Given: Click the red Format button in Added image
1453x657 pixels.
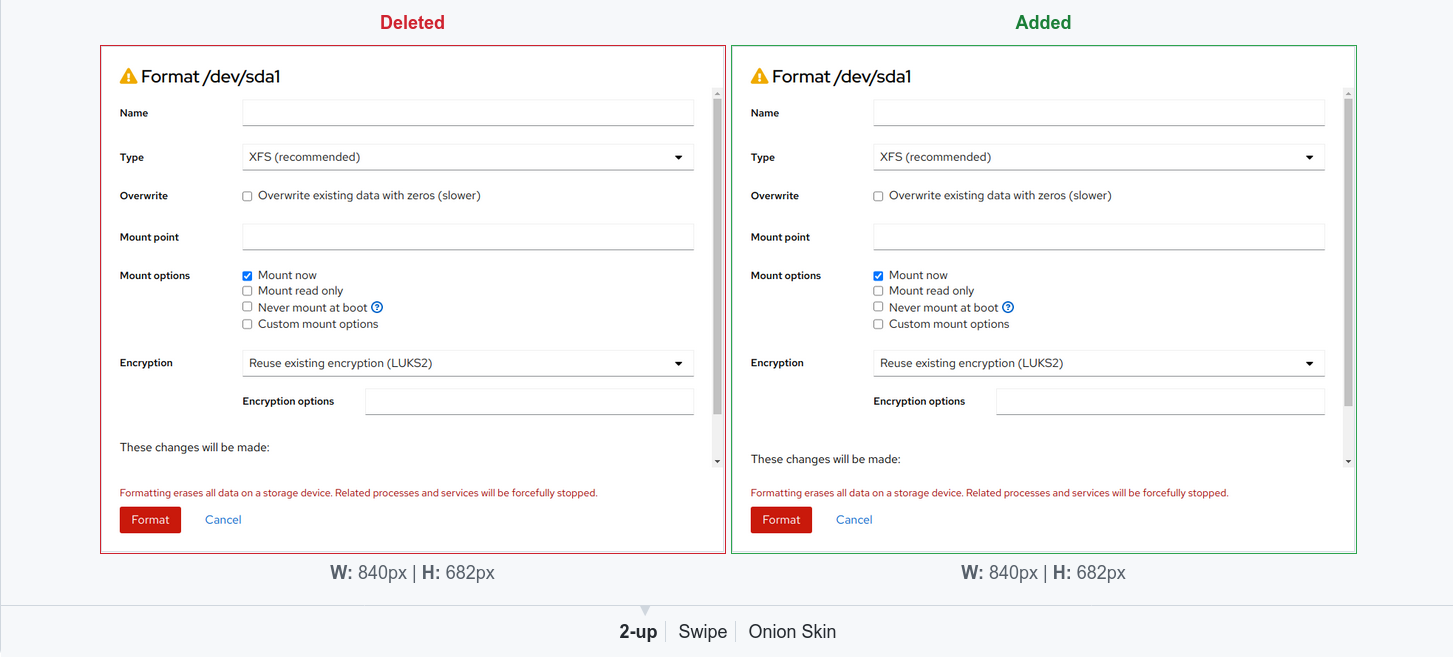Looking at the screenshot, I should (781, 520).
